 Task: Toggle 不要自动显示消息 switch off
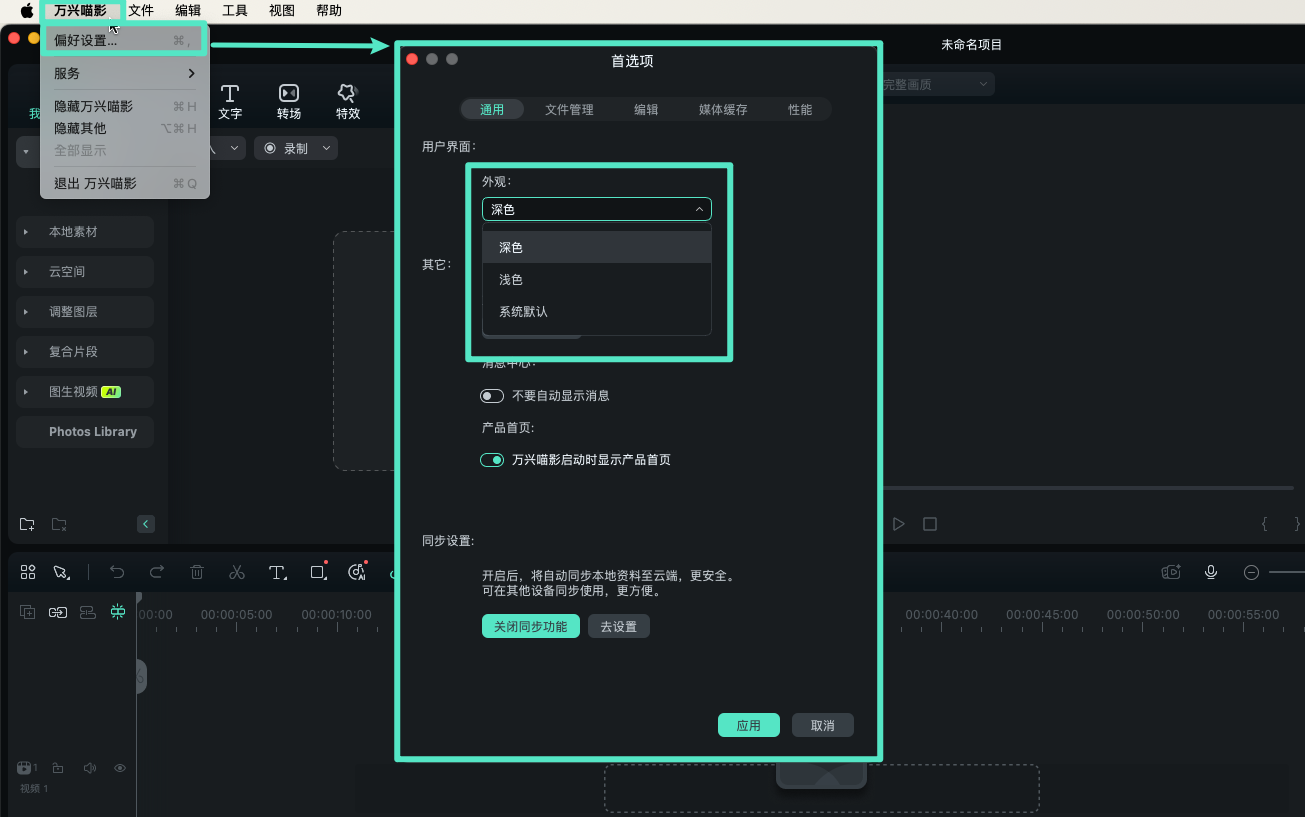click(491, 395)
